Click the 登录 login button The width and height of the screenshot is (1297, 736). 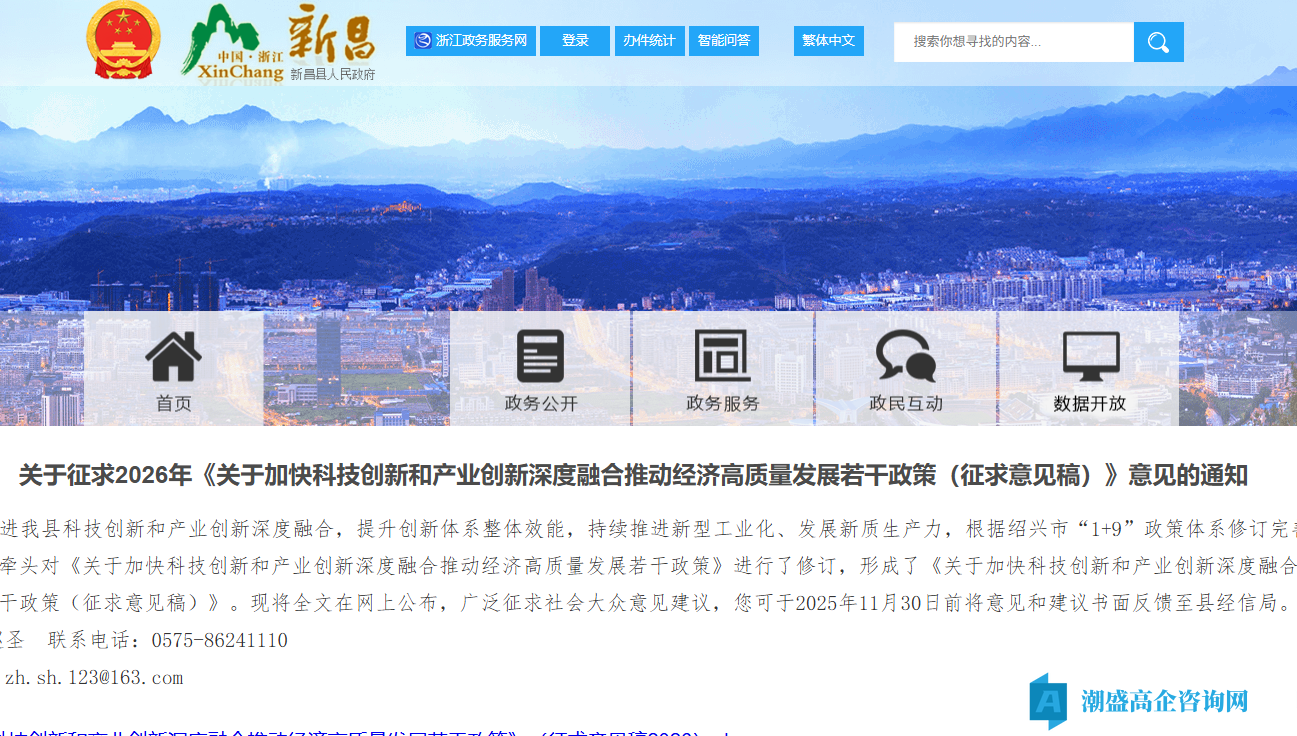point(574,41)
